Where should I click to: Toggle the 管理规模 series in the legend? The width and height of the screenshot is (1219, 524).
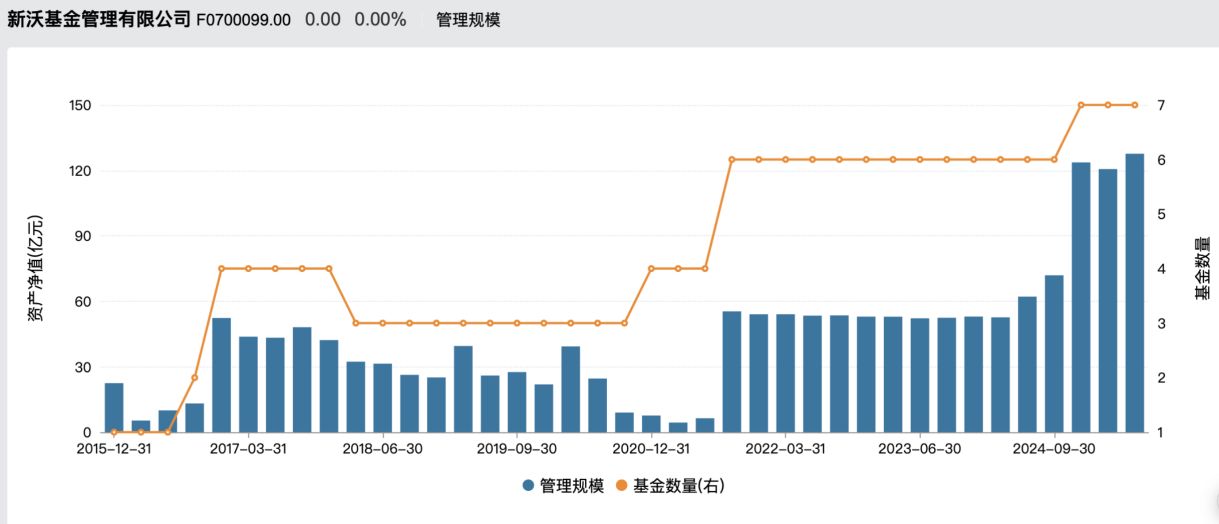(x=563, y=486)
